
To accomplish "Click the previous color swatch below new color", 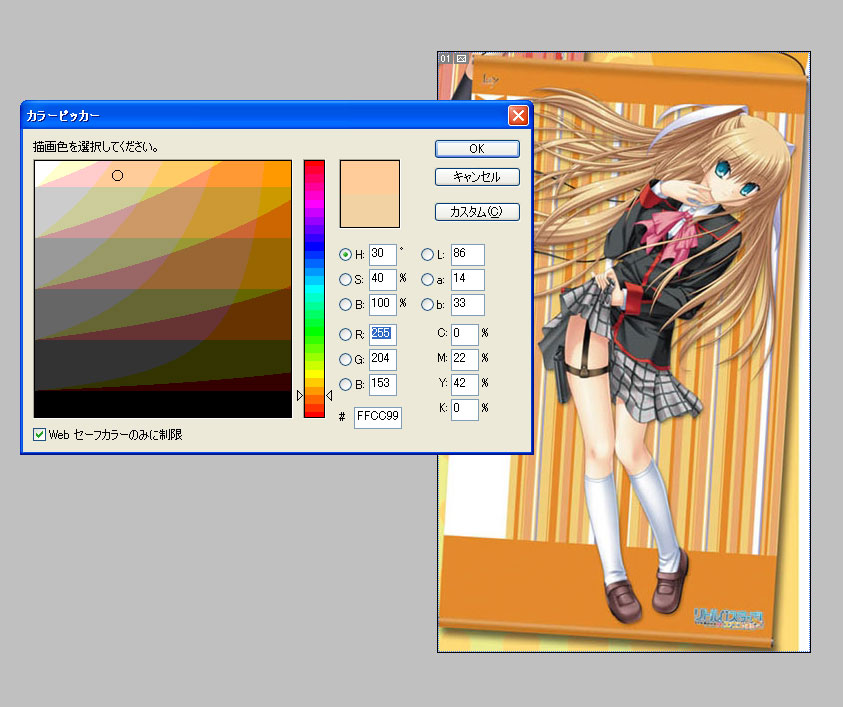I will (370, 210).
